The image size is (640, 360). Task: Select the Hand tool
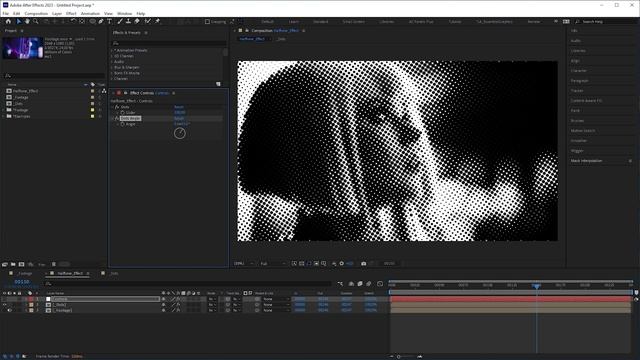point(27,21)
